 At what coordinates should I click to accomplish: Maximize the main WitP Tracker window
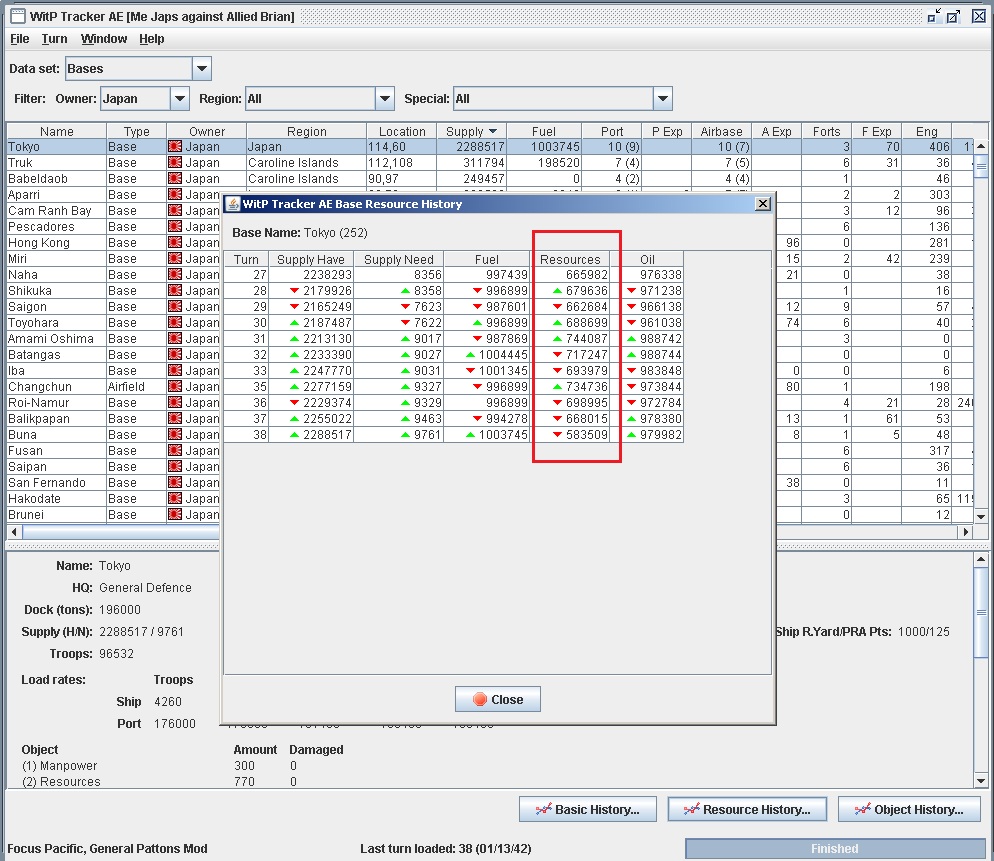point(953,16)
